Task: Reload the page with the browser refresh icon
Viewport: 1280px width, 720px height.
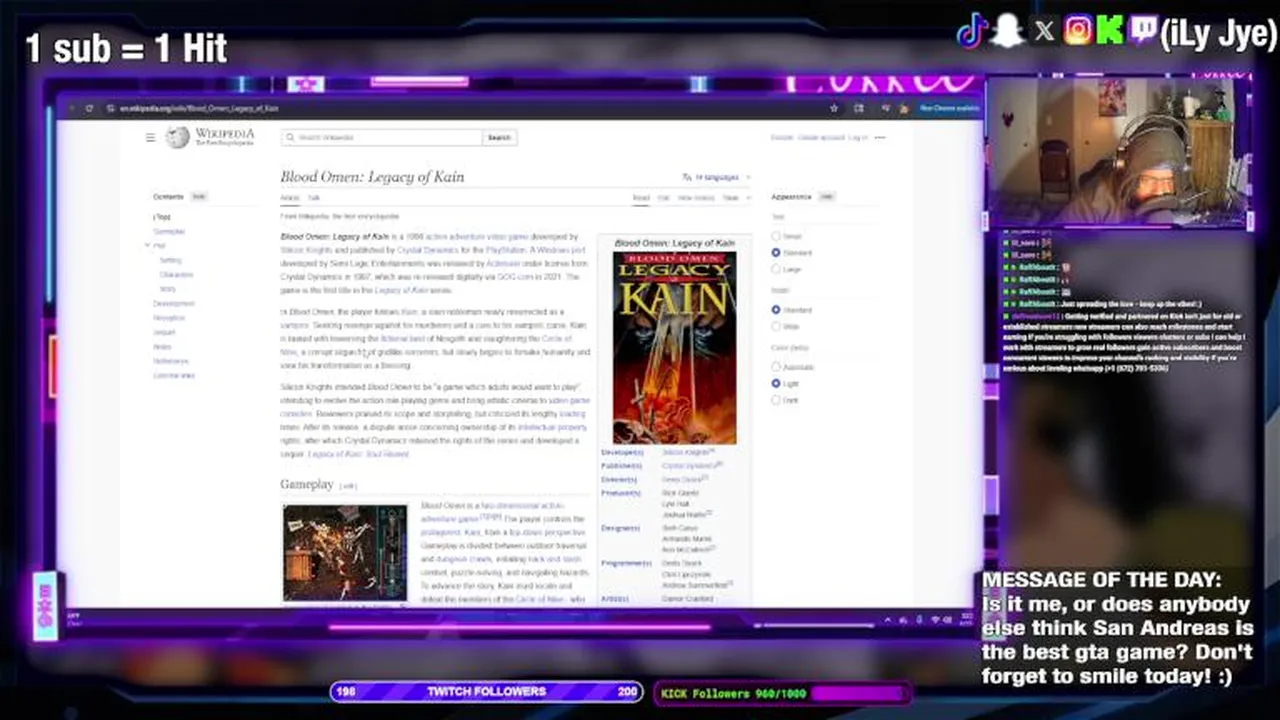Action: [89, 108]
